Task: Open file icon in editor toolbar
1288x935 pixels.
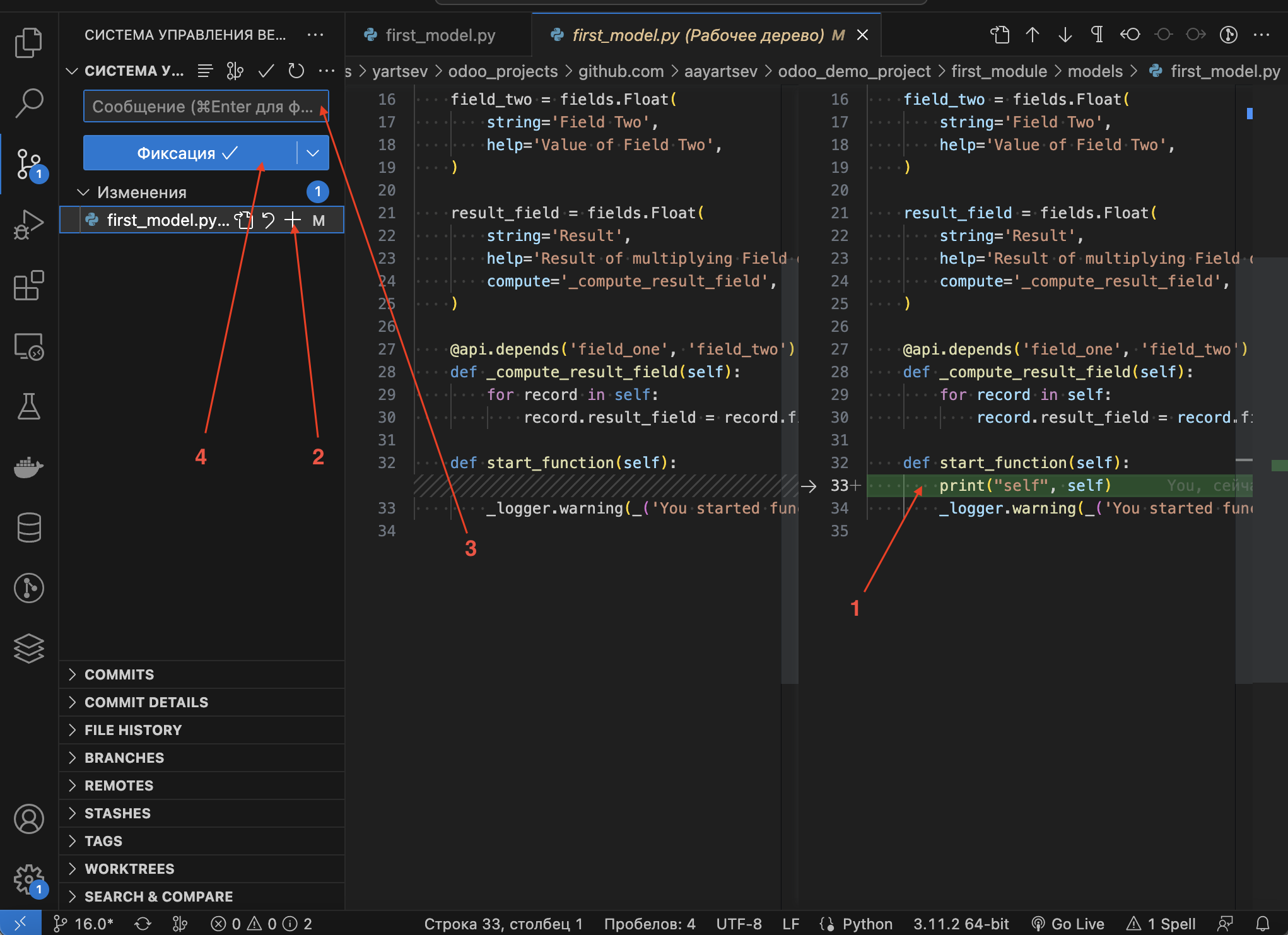Action: 1000,35
